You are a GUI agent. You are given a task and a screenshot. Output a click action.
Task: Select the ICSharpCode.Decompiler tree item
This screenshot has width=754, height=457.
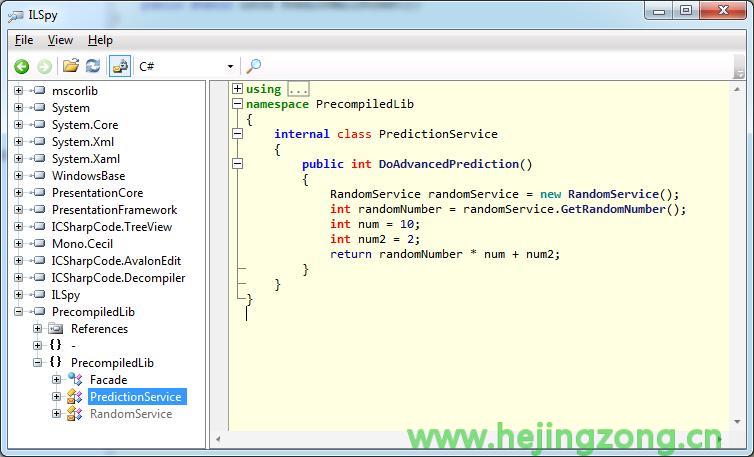click(118, 278)
